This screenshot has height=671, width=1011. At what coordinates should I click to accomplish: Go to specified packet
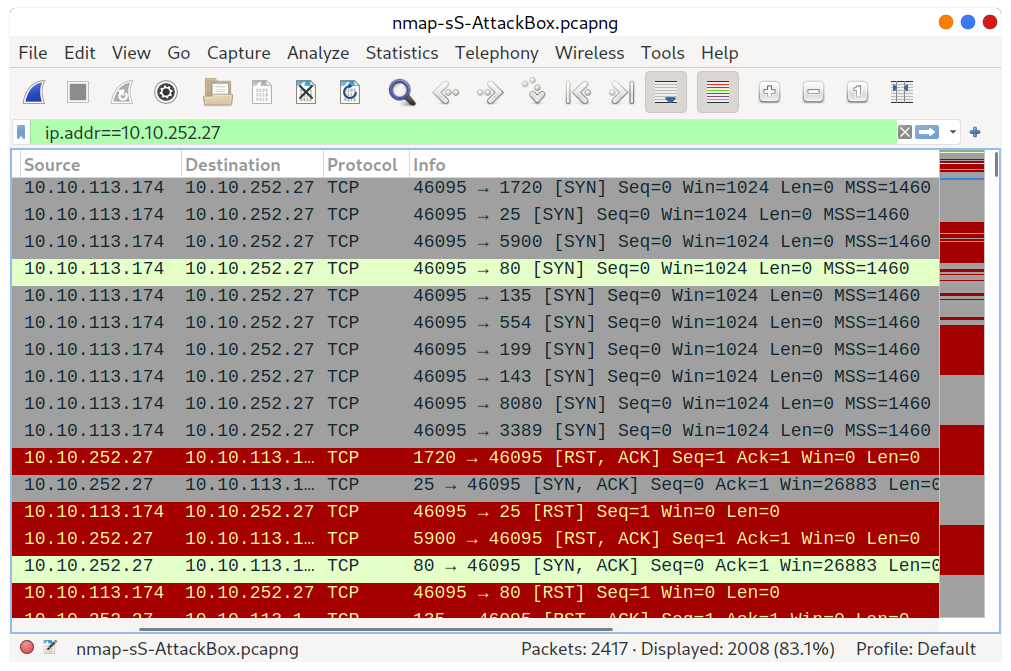(x=534, y=92)
